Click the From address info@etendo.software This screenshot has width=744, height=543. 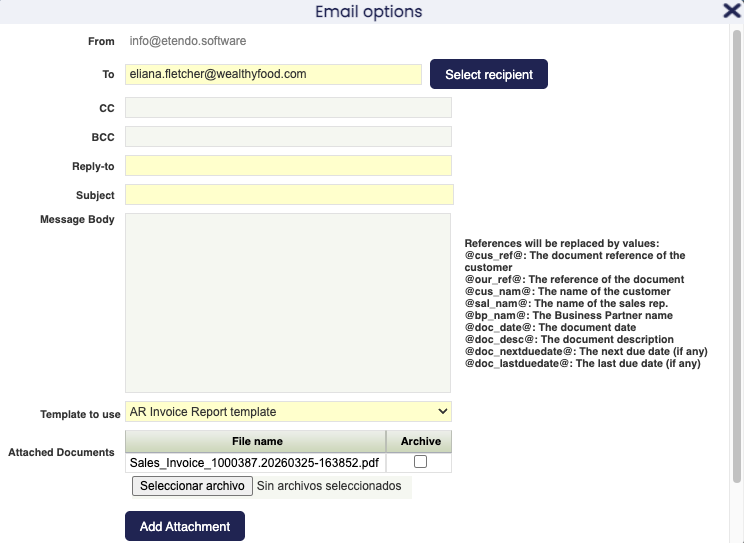click(x=188, y=41)
